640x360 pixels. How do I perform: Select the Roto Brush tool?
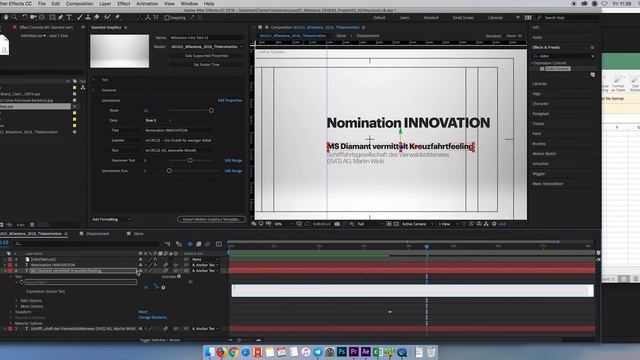coord(107,18)
